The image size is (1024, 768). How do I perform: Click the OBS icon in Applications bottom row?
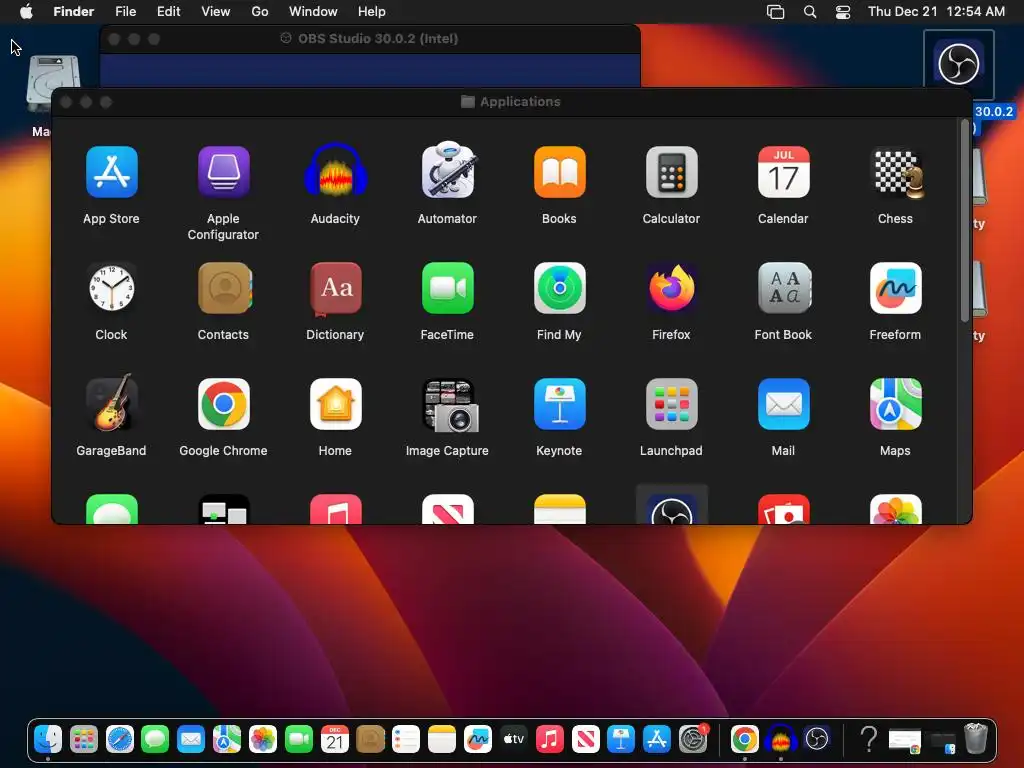pyautogui.click(x=671, y=508)
